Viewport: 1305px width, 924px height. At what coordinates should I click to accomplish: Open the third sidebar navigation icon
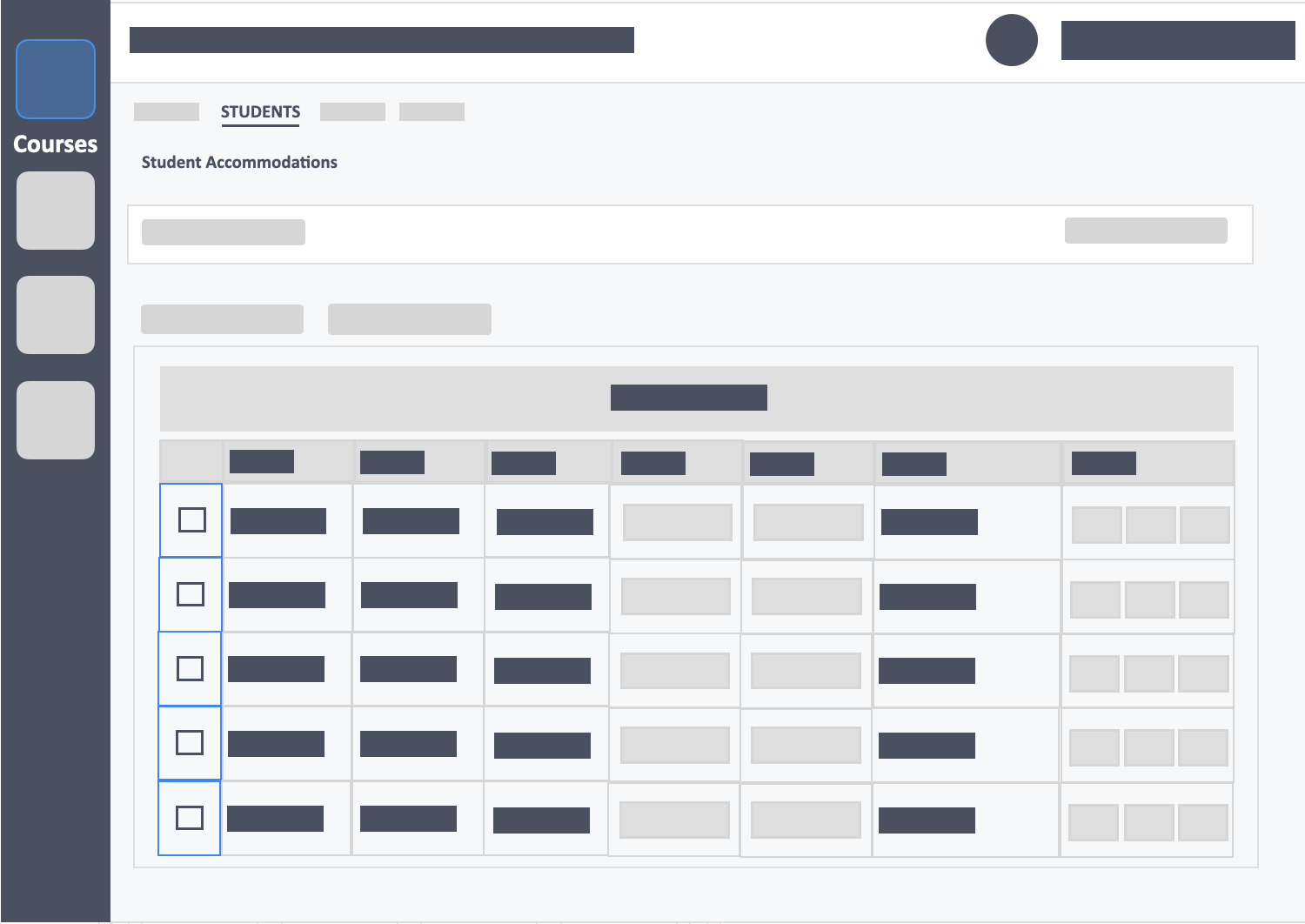pos(55,315)
